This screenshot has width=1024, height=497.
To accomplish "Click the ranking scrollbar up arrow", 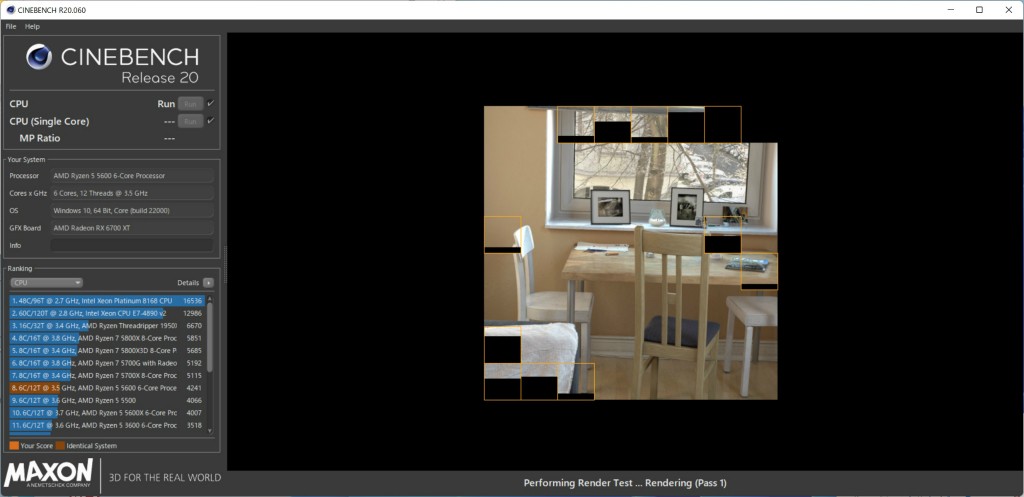I will (x=210, y=298).
